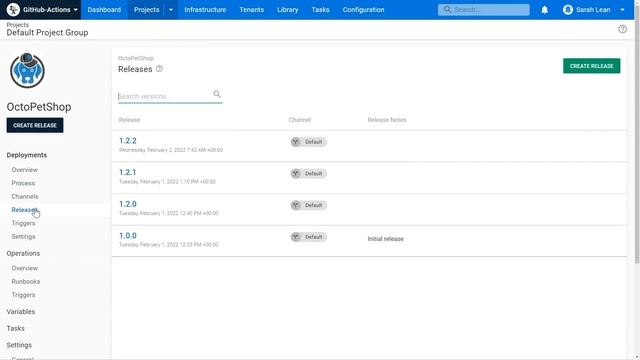
Task: Go to the Dashboard menu
Action: tap(104, 9)
